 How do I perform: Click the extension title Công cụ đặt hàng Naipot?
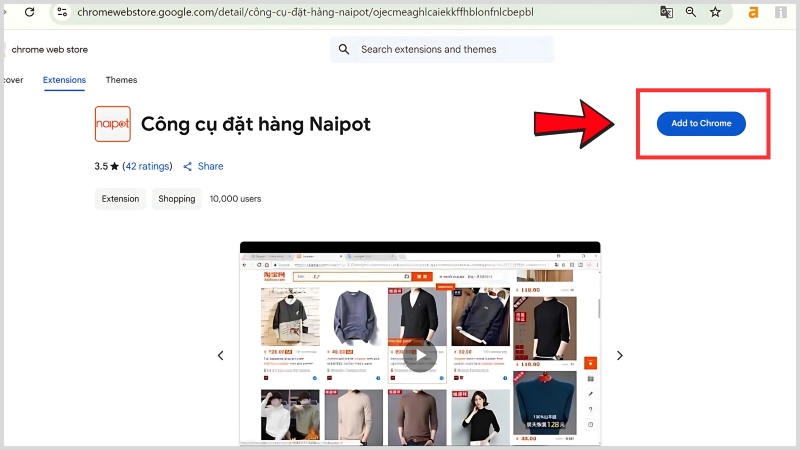256,124
